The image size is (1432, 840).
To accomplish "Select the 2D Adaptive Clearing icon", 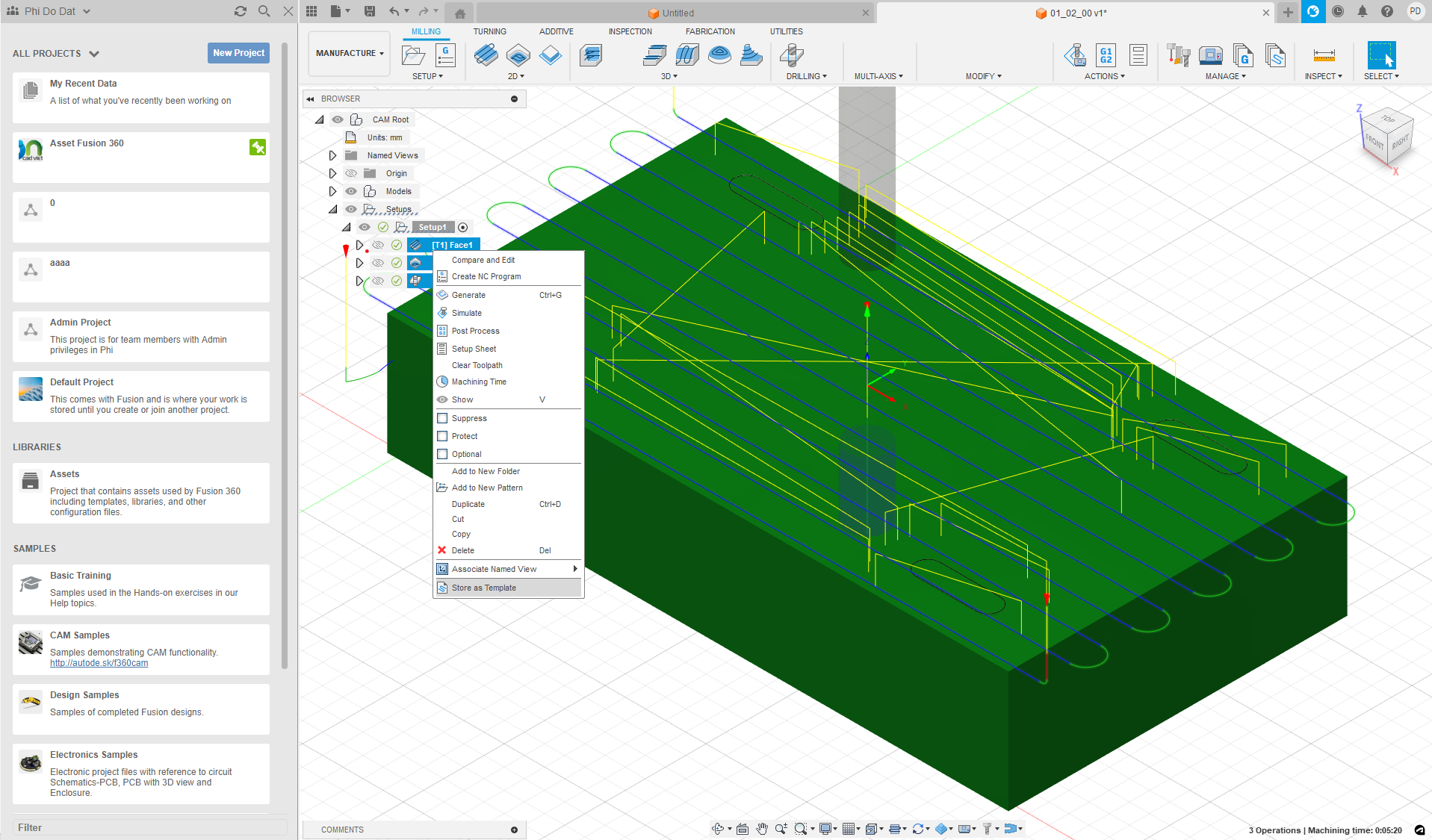I will click(518, 55).
